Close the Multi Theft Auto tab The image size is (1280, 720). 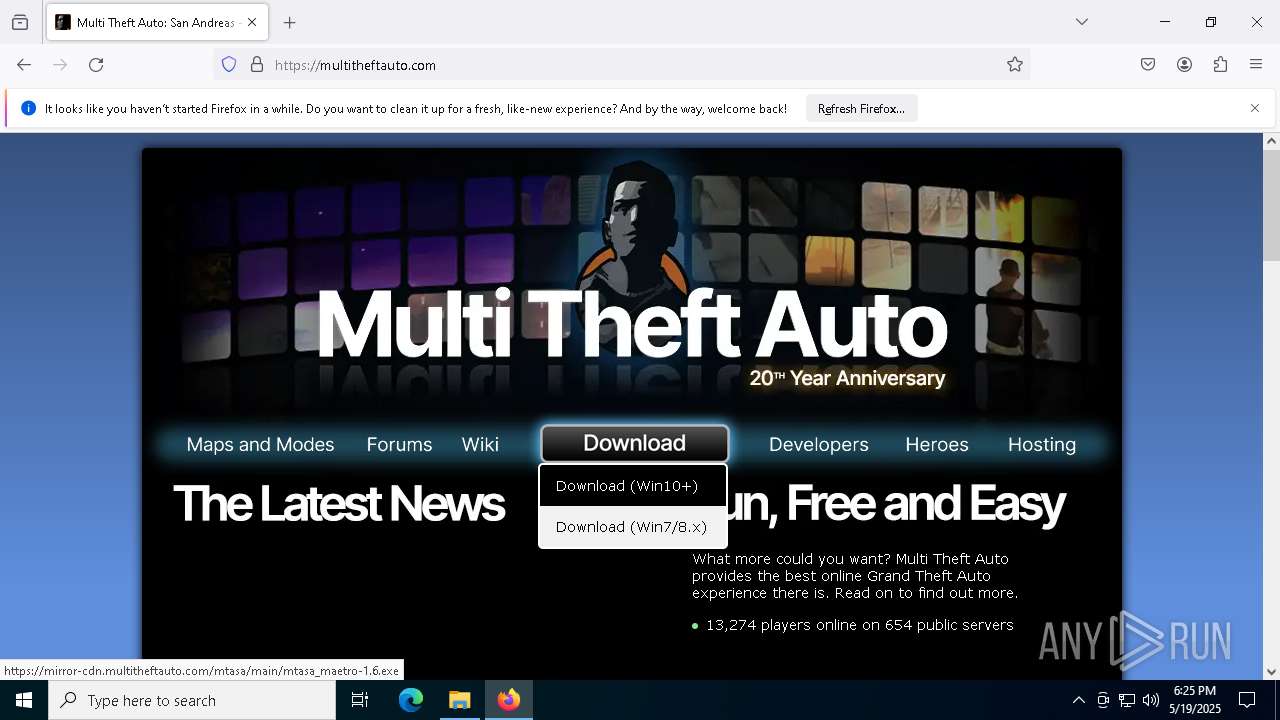252,22
